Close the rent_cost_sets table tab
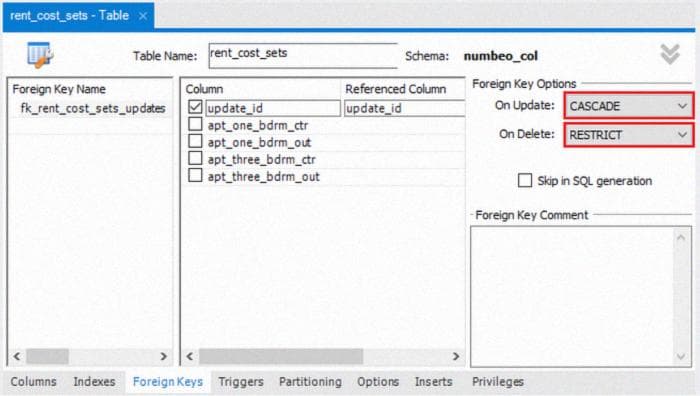The image size is (700, 396). coord(143,16)
